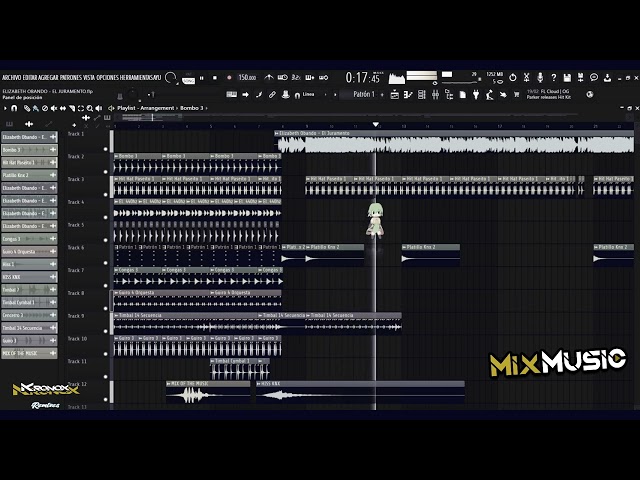Open the playlist menu arrow
The height and width of the screenshot is (480, 640).
click(5, 108)
